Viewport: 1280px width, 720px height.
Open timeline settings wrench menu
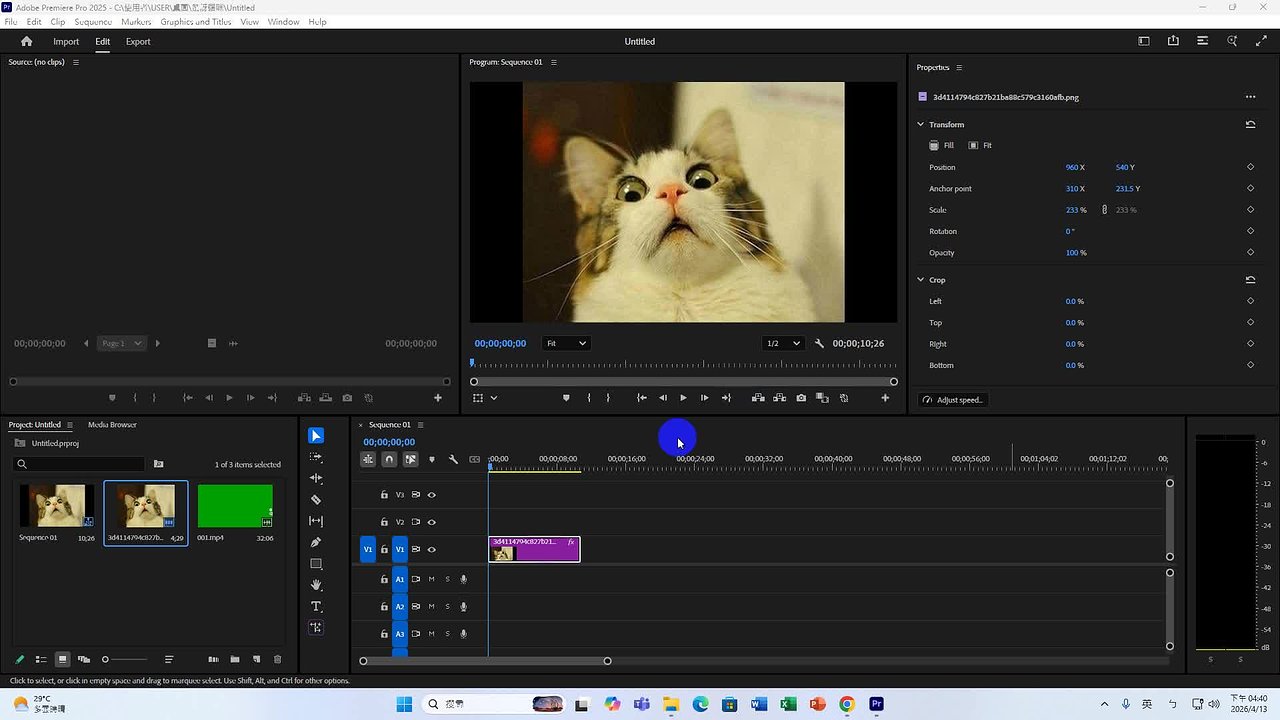tap(453, 459)
